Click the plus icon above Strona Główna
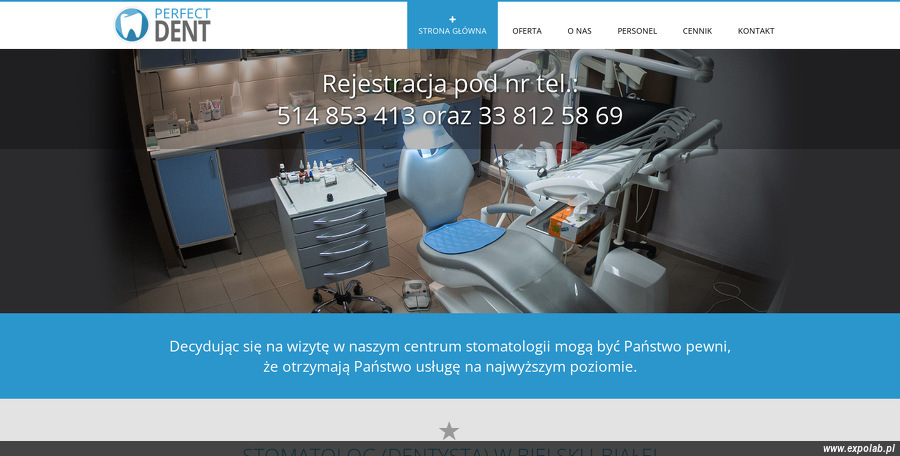900x456 pixels. 452,19
